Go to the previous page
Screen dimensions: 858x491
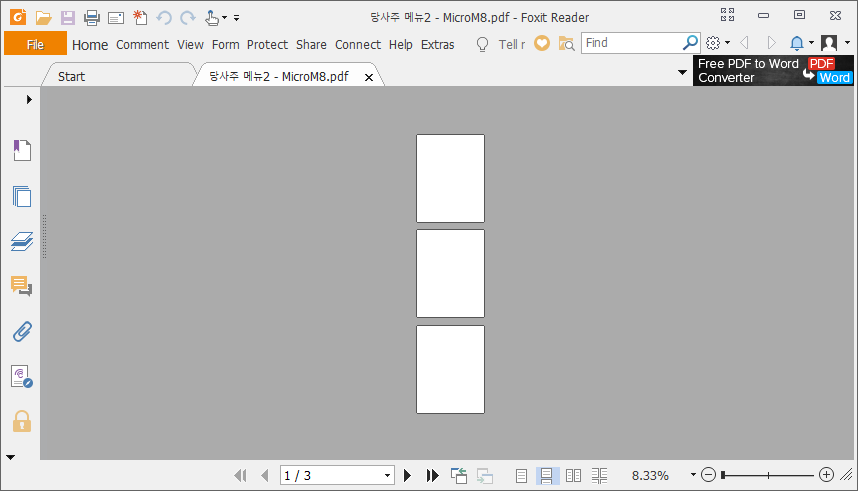265,476
